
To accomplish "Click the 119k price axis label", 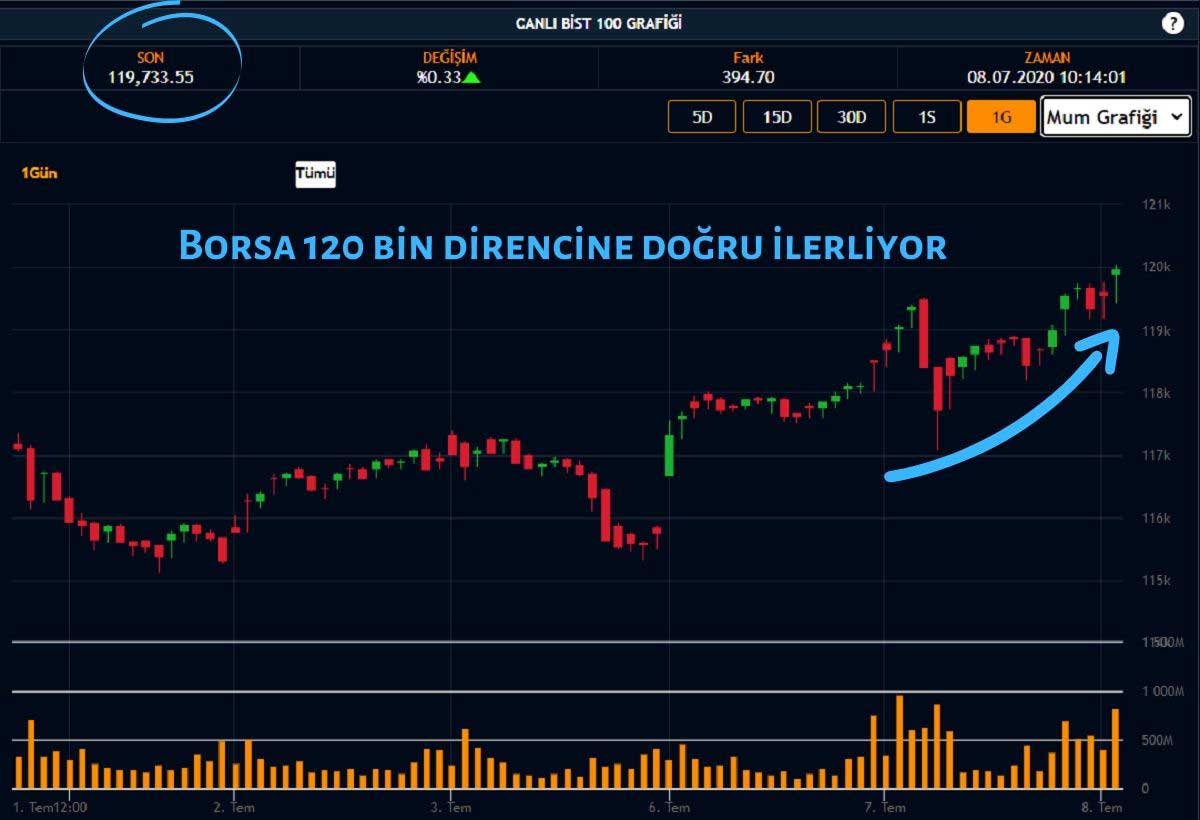I will tap(1156, 331).
